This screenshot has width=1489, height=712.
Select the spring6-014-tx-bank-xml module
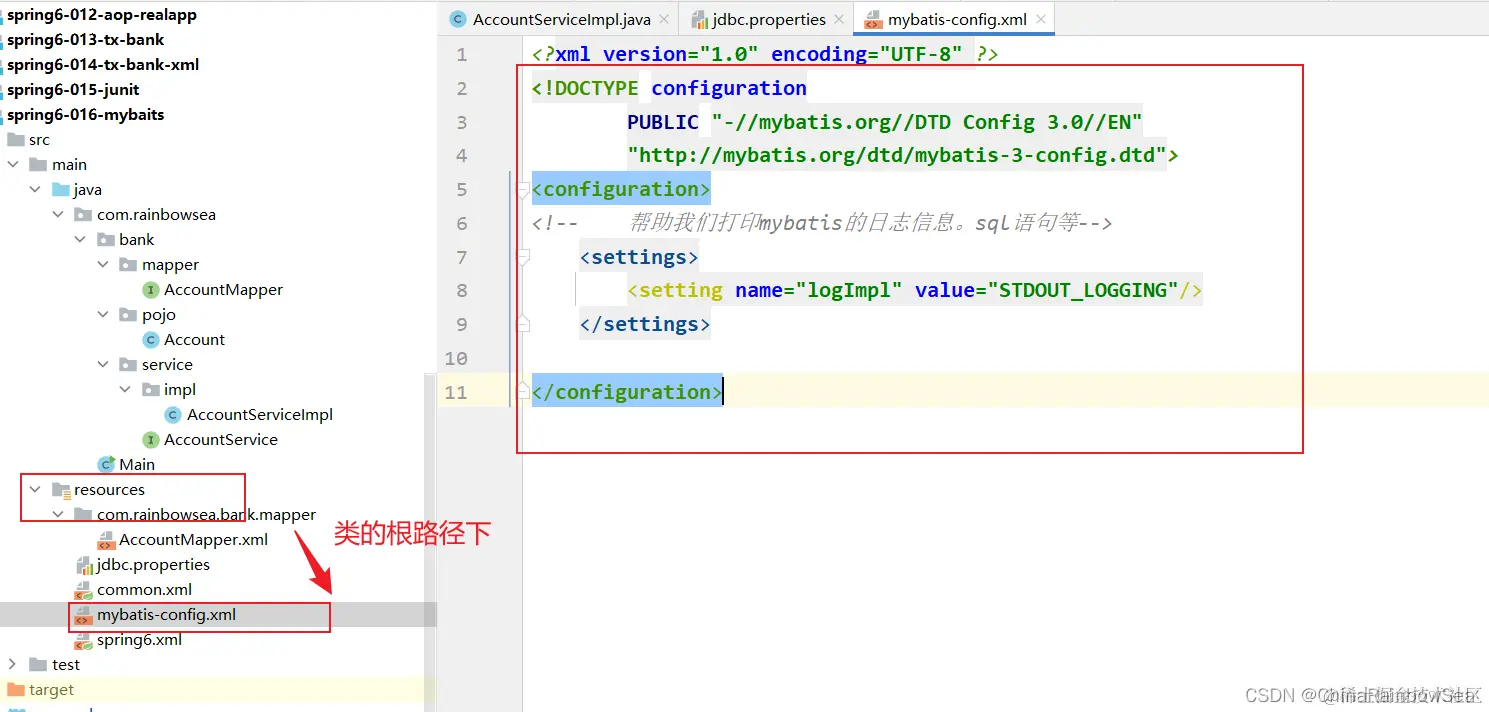[103, 65]
